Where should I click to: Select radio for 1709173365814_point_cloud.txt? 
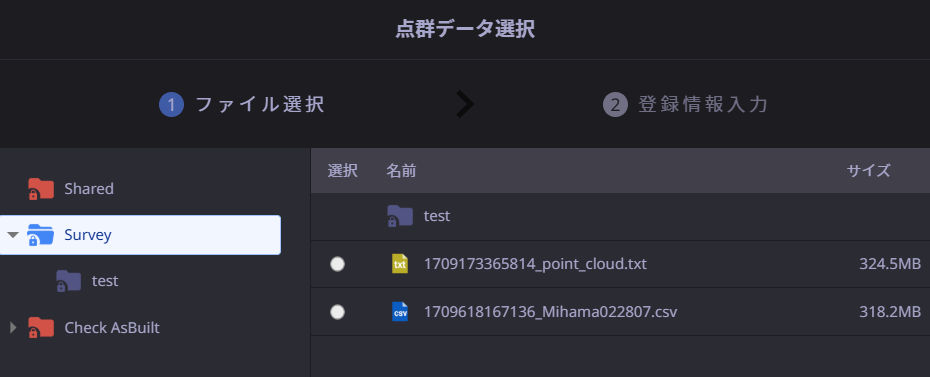pos(337,264)
